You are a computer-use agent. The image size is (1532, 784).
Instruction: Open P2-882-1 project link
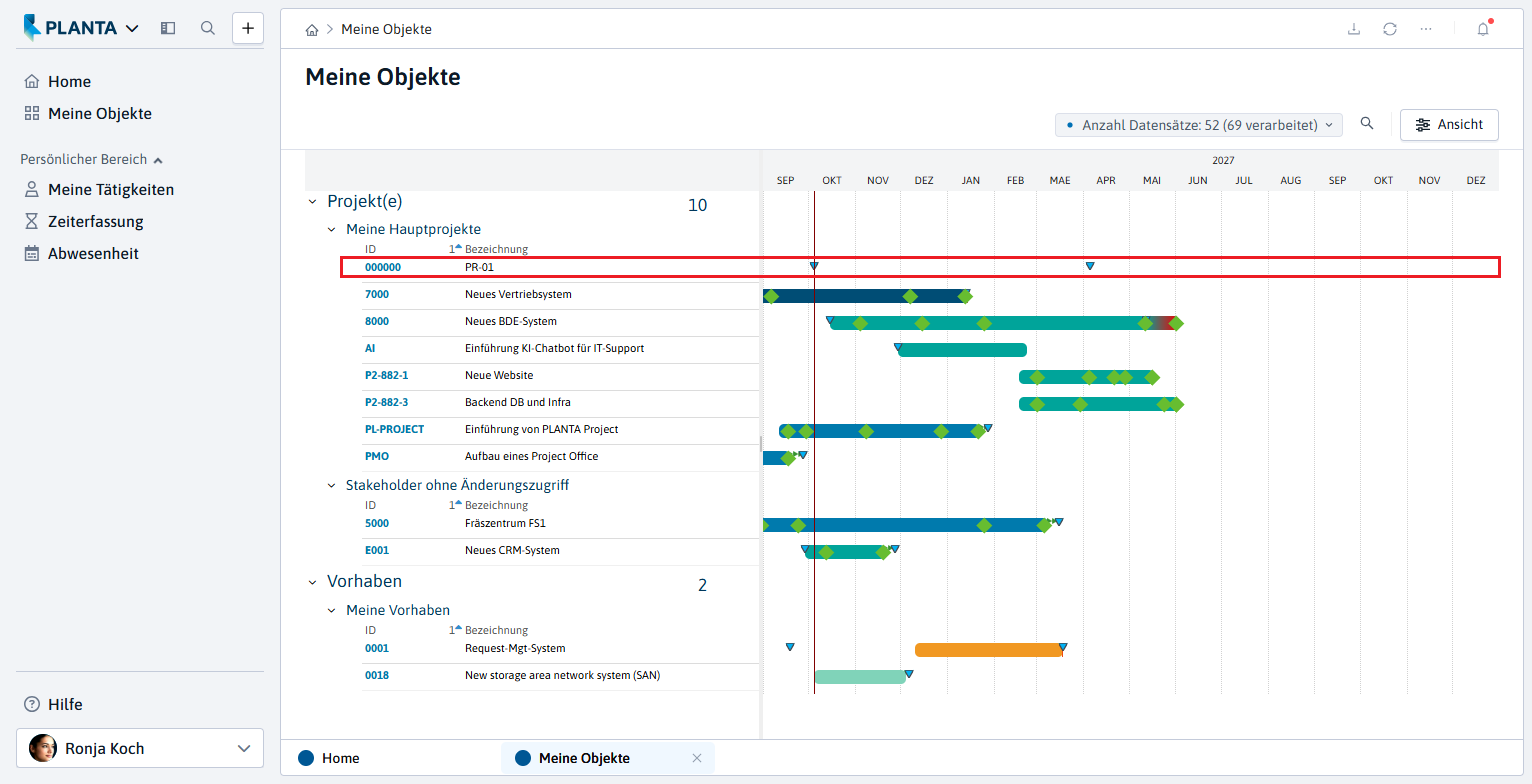[387, 376]
